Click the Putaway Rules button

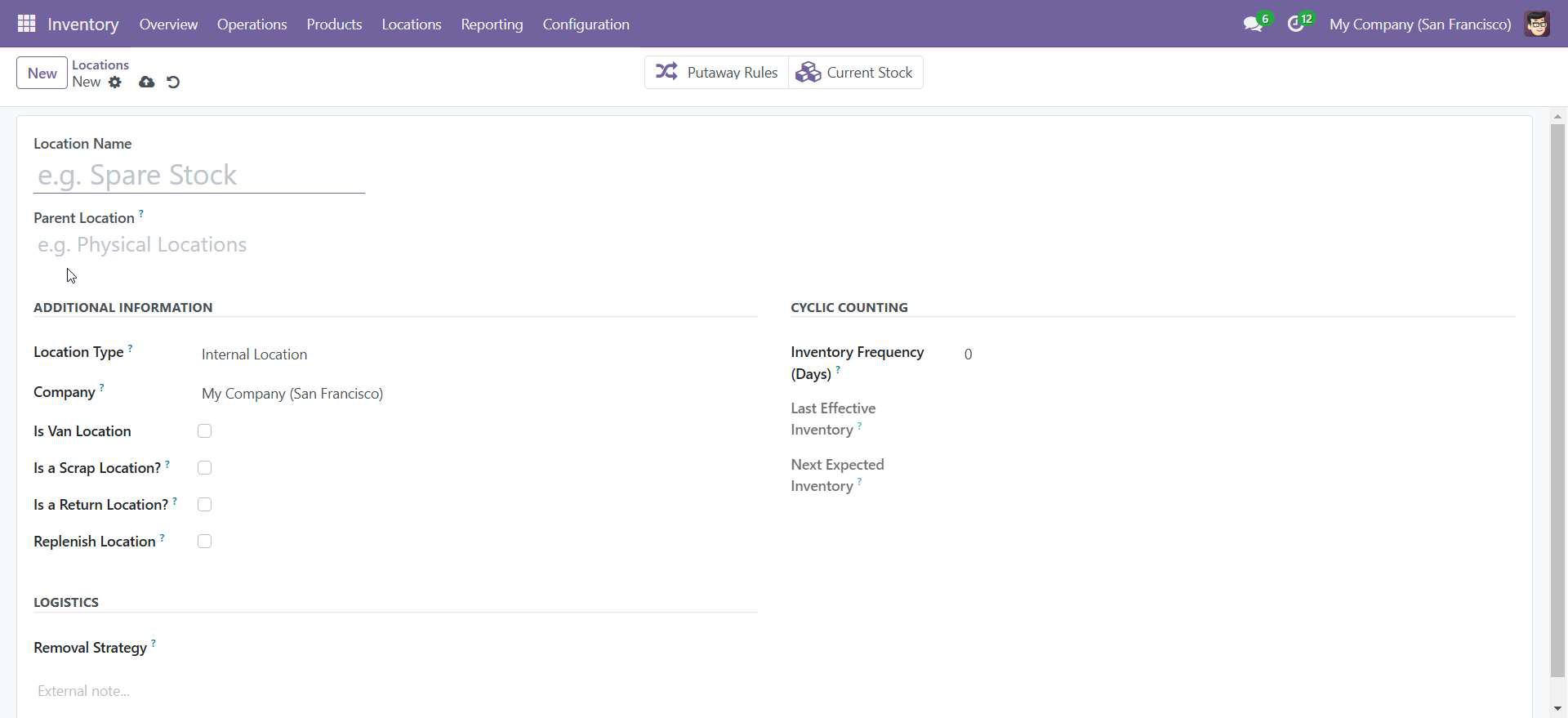(x=716, y=73)
